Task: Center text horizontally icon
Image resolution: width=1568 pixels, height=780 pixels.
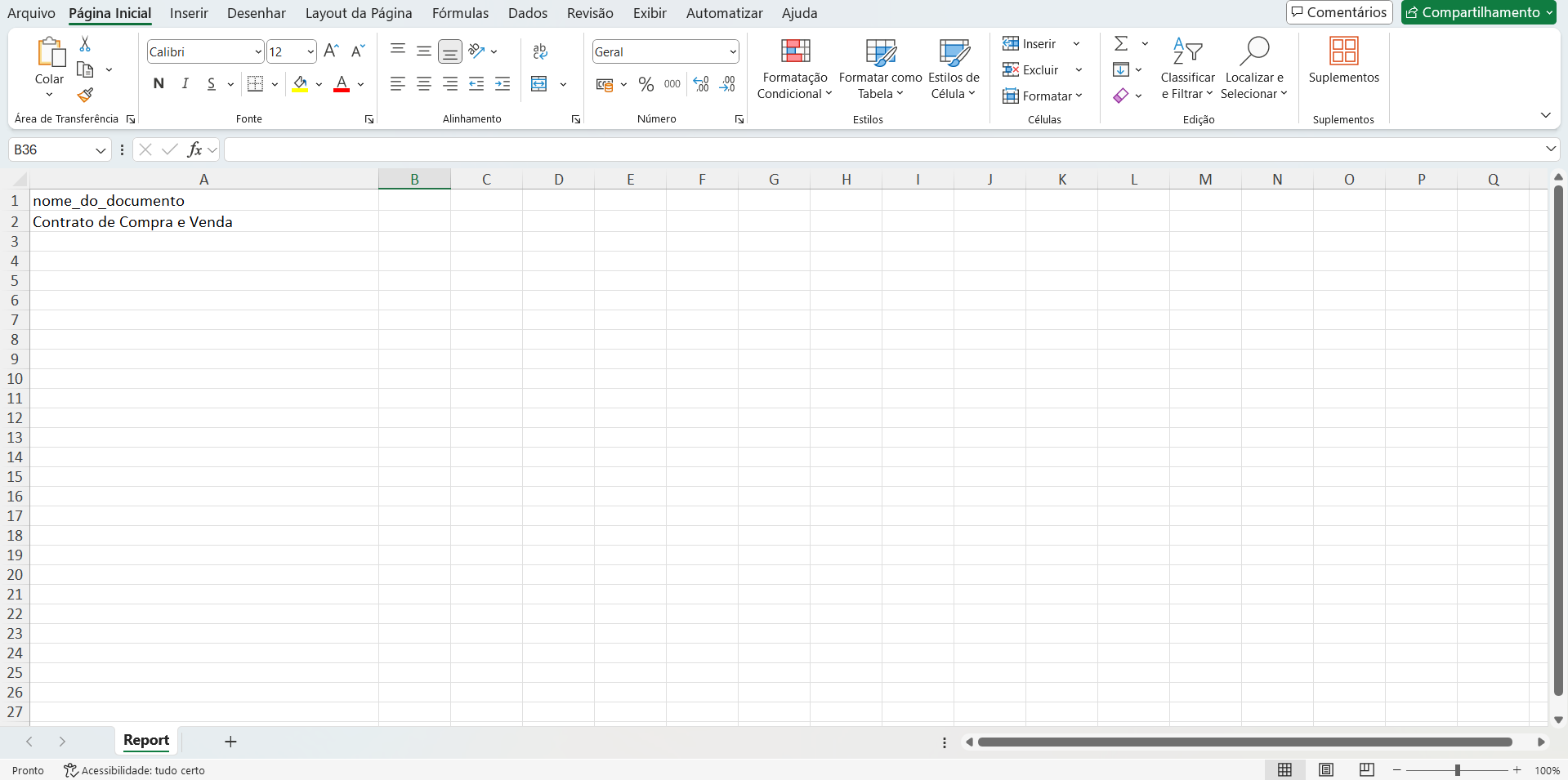Action: [424, 83]
